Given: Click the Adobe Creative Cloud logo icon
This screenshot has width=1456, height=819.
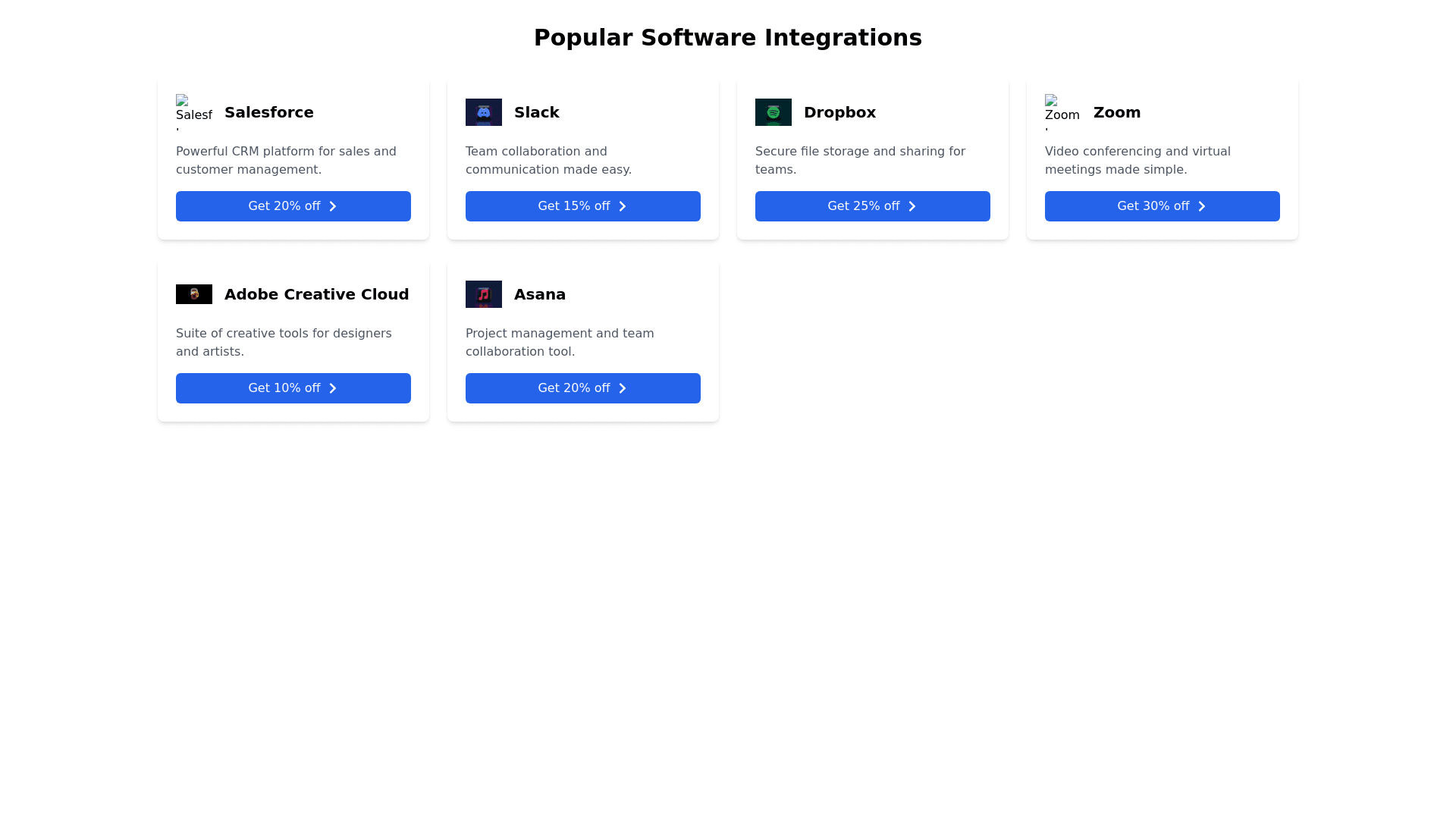Looking at the screenshot, I should point(193,294).
